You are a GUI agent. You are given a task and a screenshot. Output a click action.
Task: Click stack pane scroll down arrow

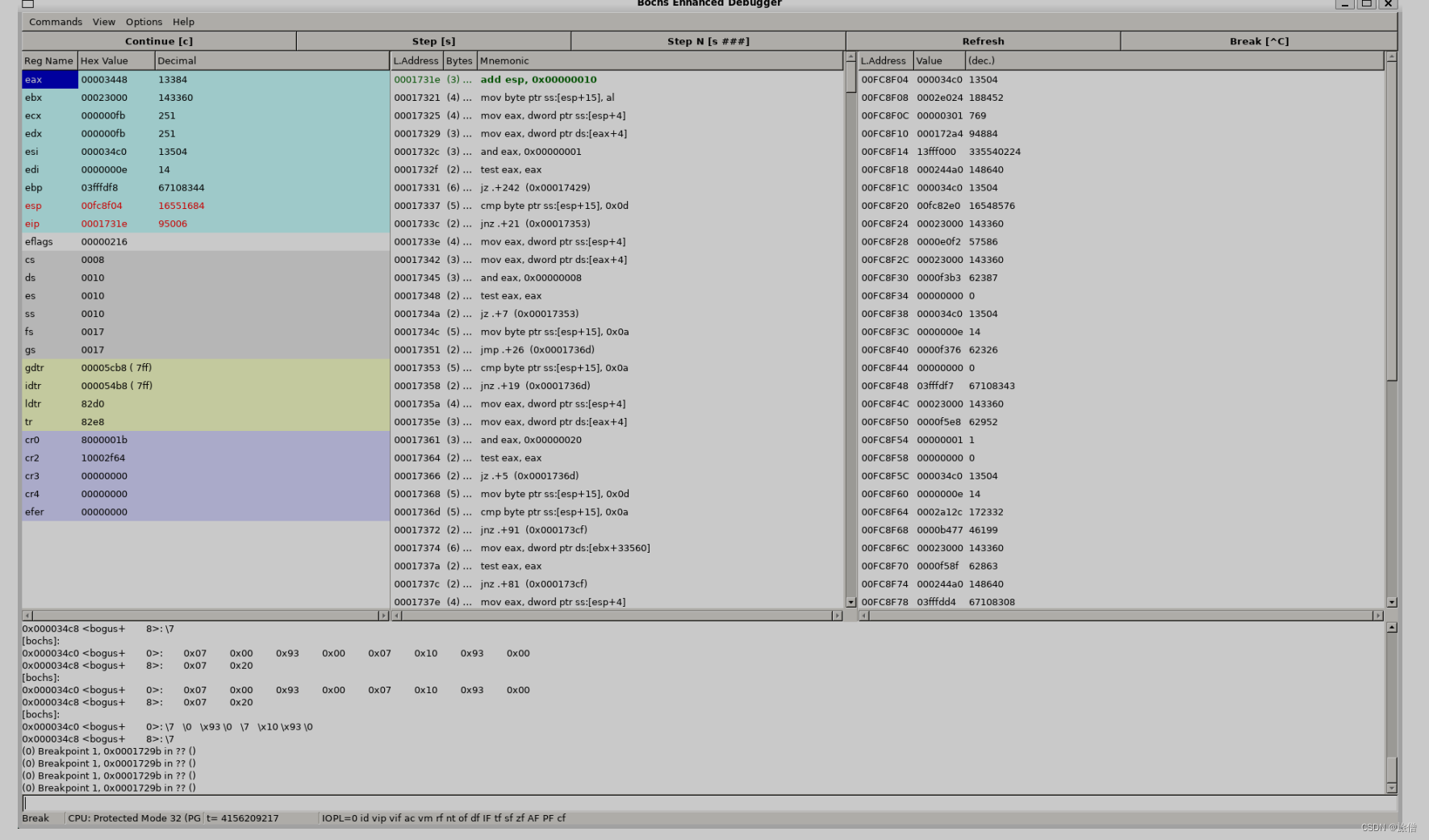1391,602
